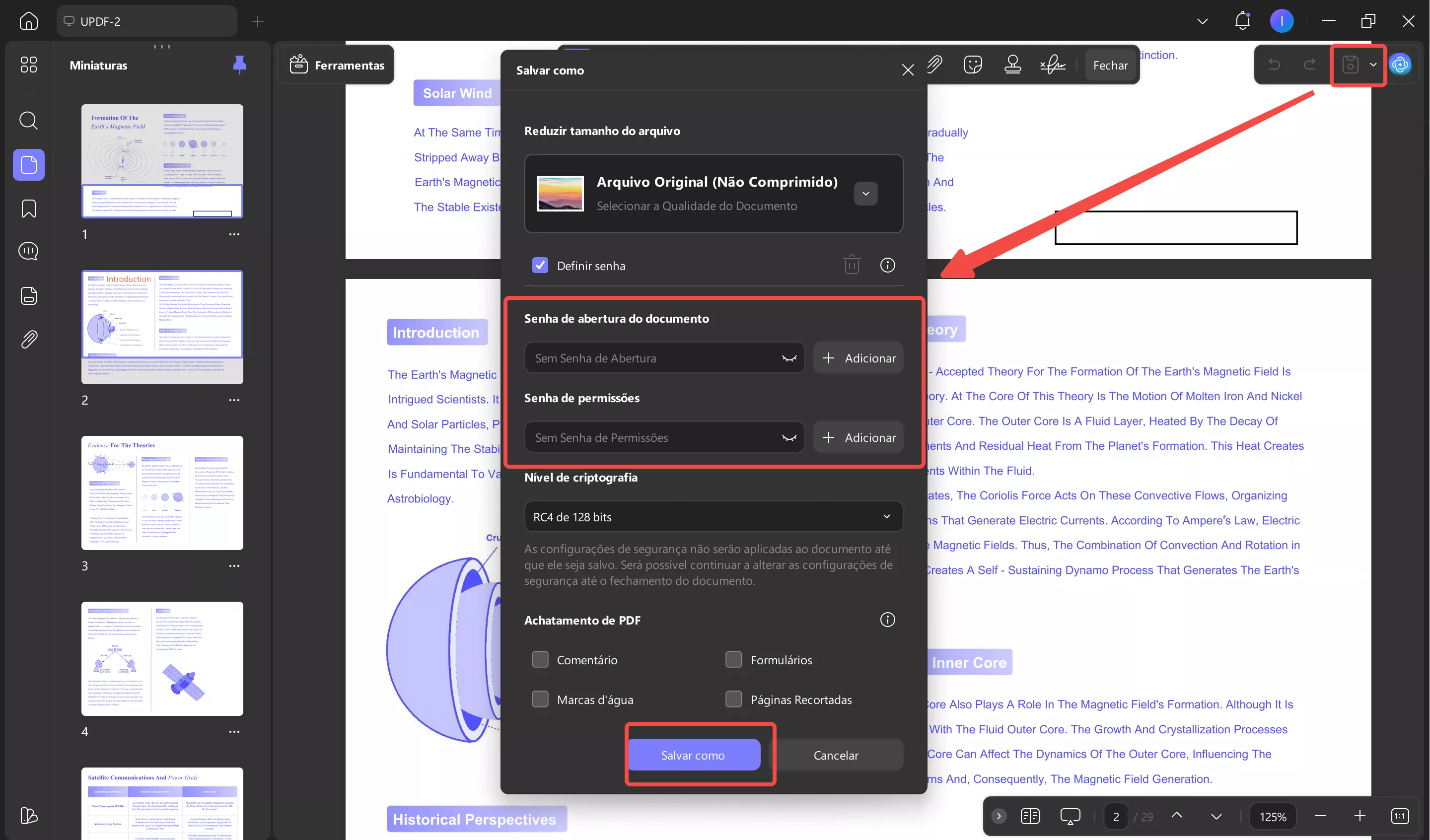Open the bookmarks panel icon

click(x=28, y=209)
